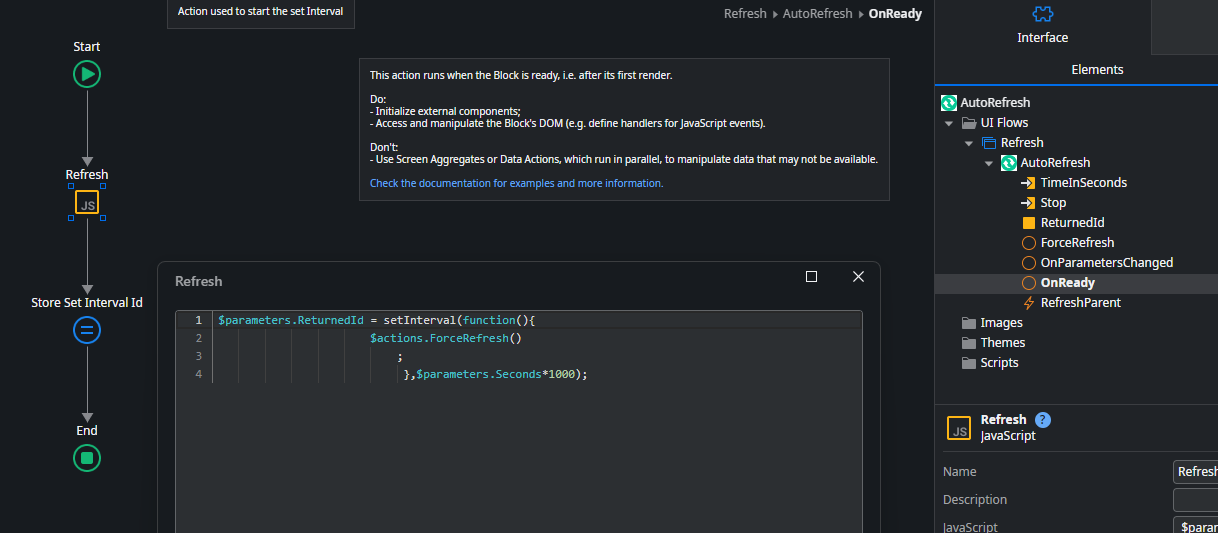Select the Store Set Interval Id assign node
This screenshot has height=533, width=1218.
click(87, 330)
